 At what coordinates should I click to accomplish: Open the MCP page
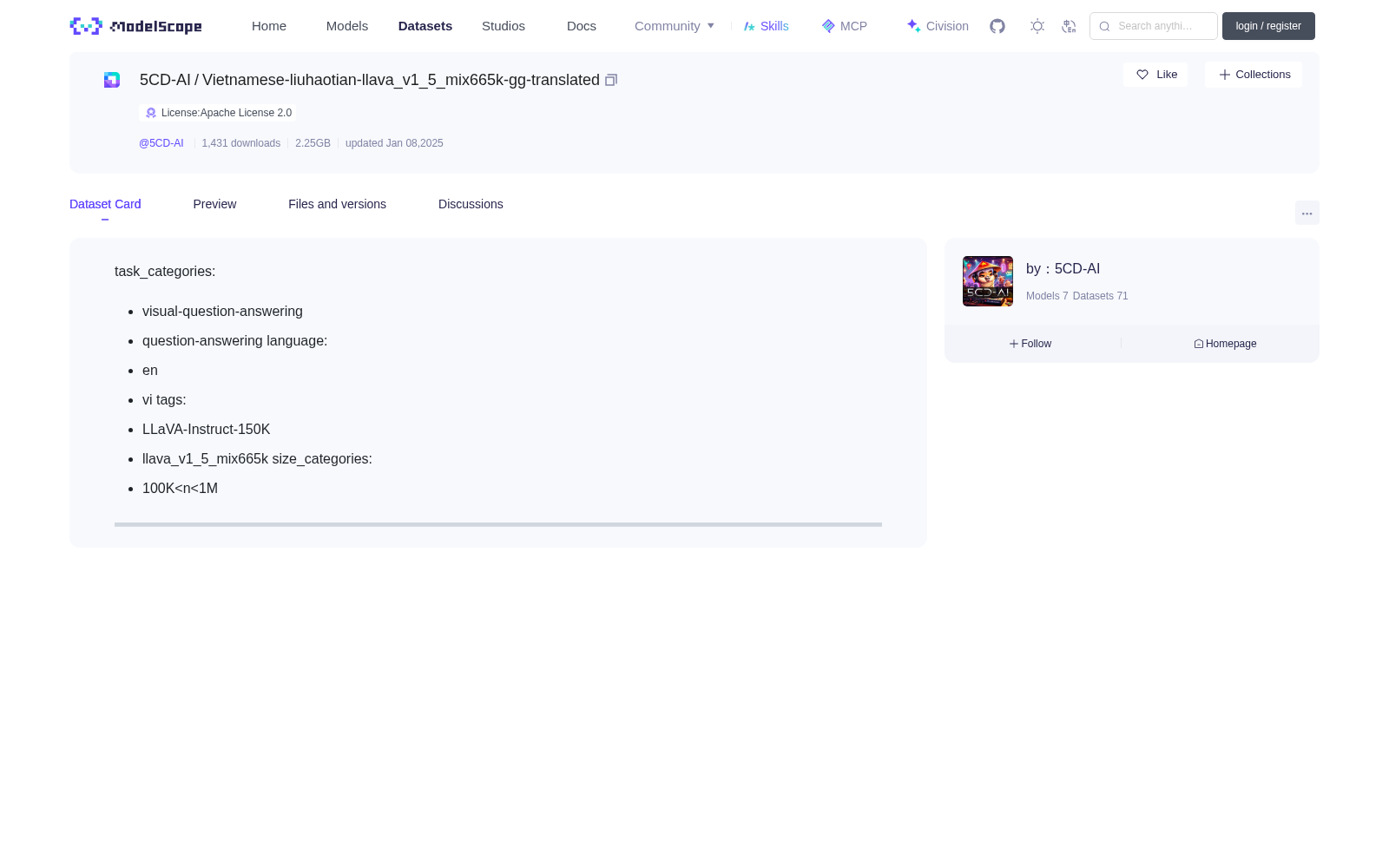click(845, 26)
